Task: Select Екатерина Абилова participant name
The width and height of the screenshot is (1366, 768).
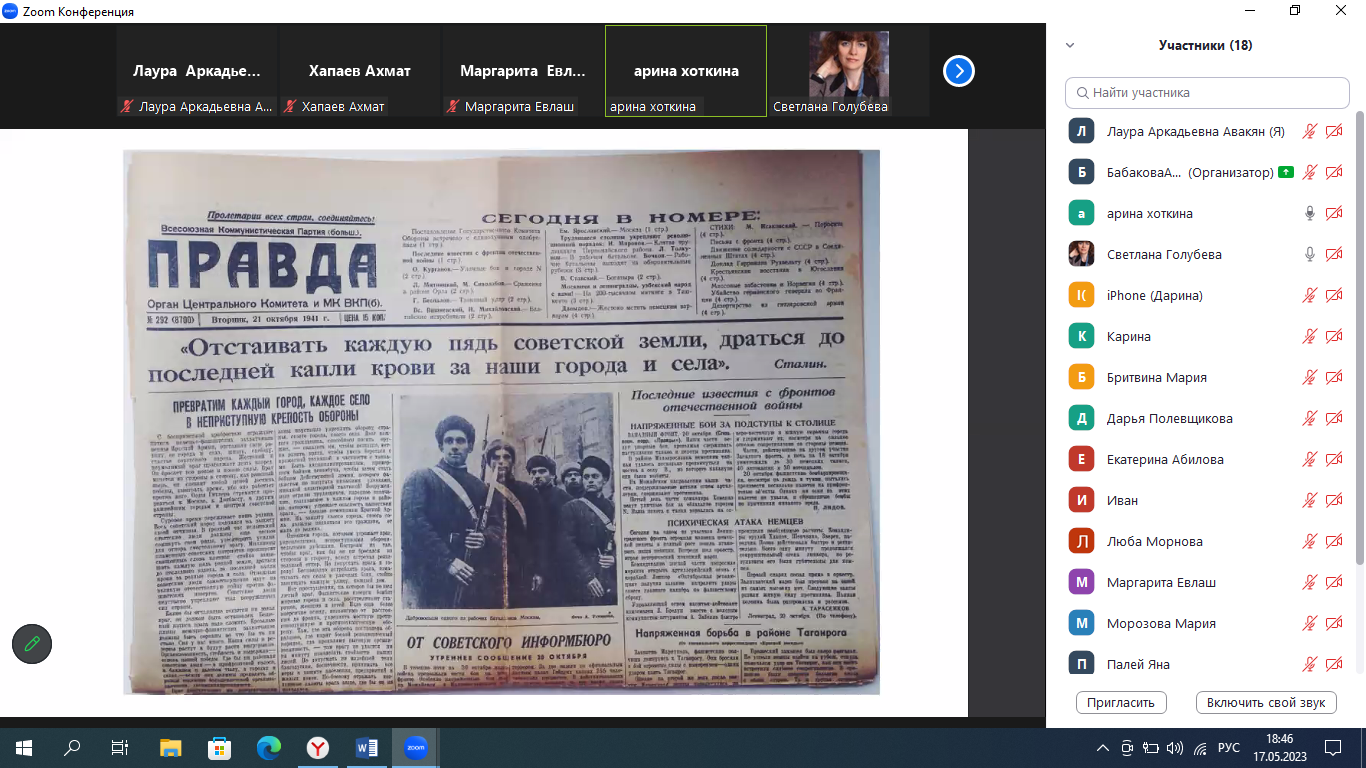Action: (1165, 459)
